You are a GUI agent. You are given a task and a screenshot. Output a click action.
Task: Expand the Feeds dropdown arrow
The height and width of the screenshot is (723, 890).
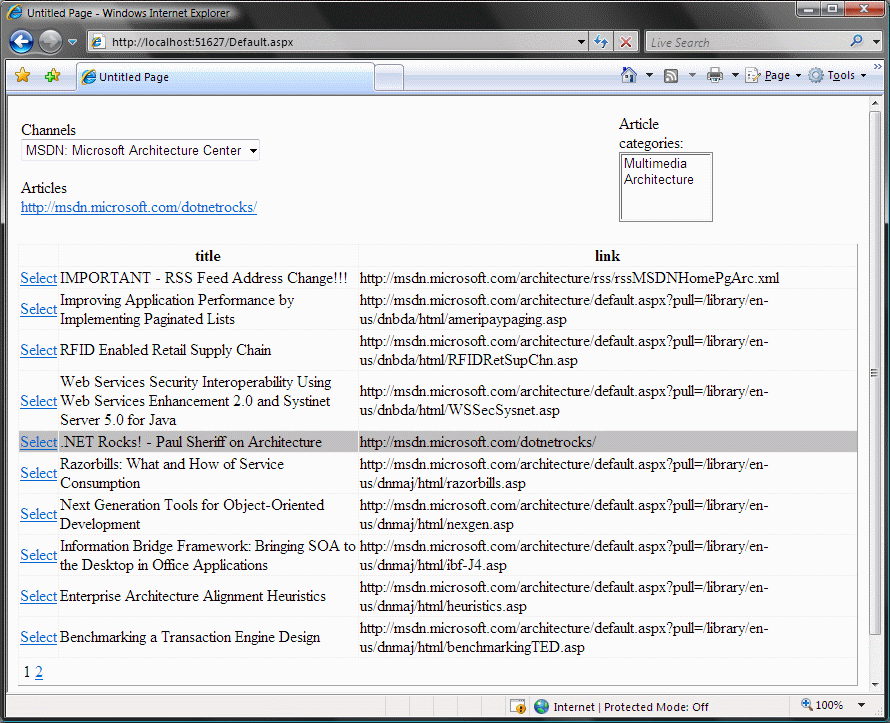tap(692, 75)
